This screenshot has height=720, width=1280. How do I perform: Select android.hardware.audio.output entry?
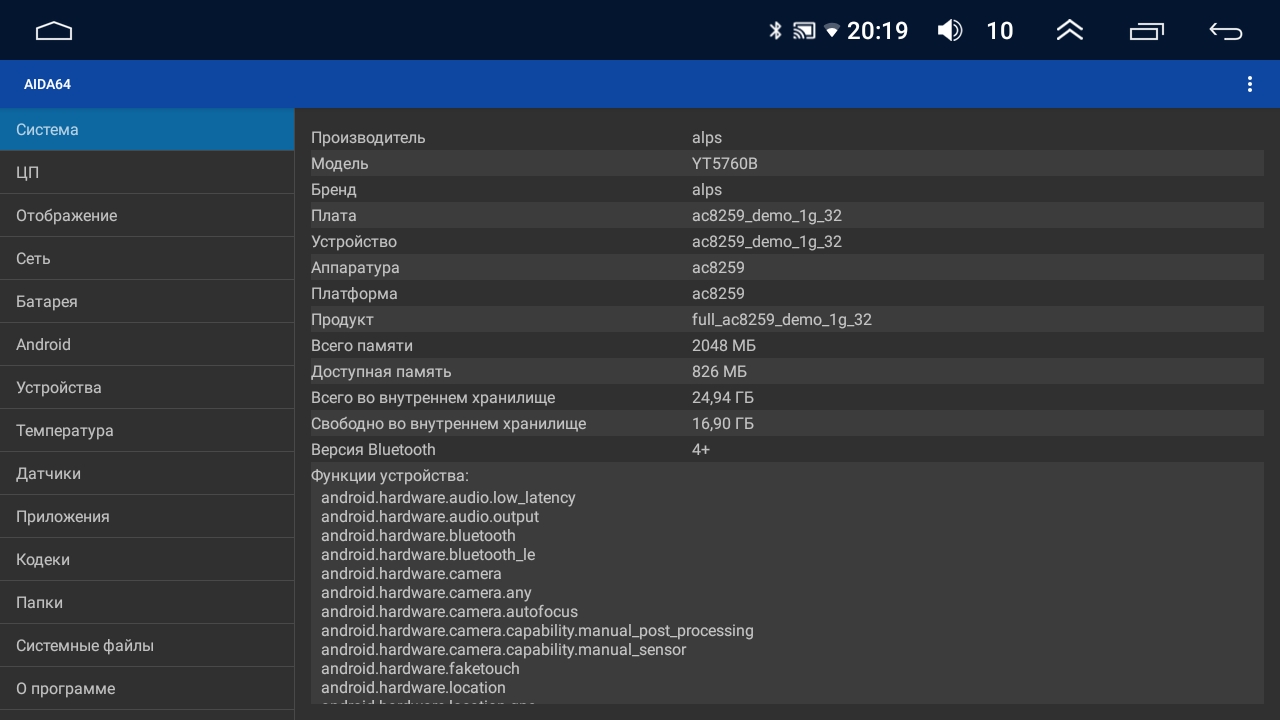[x=430, y=516]
